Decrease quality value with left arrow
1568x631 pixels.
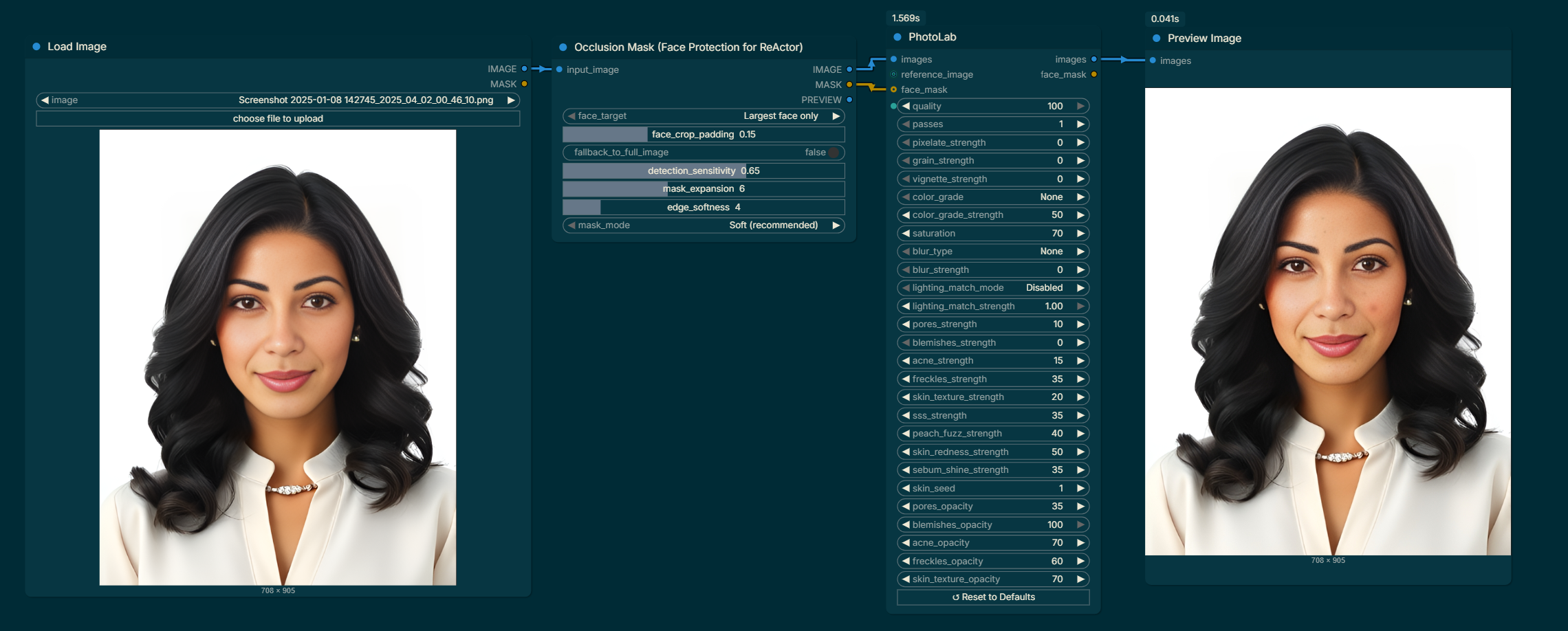(906, 107)
